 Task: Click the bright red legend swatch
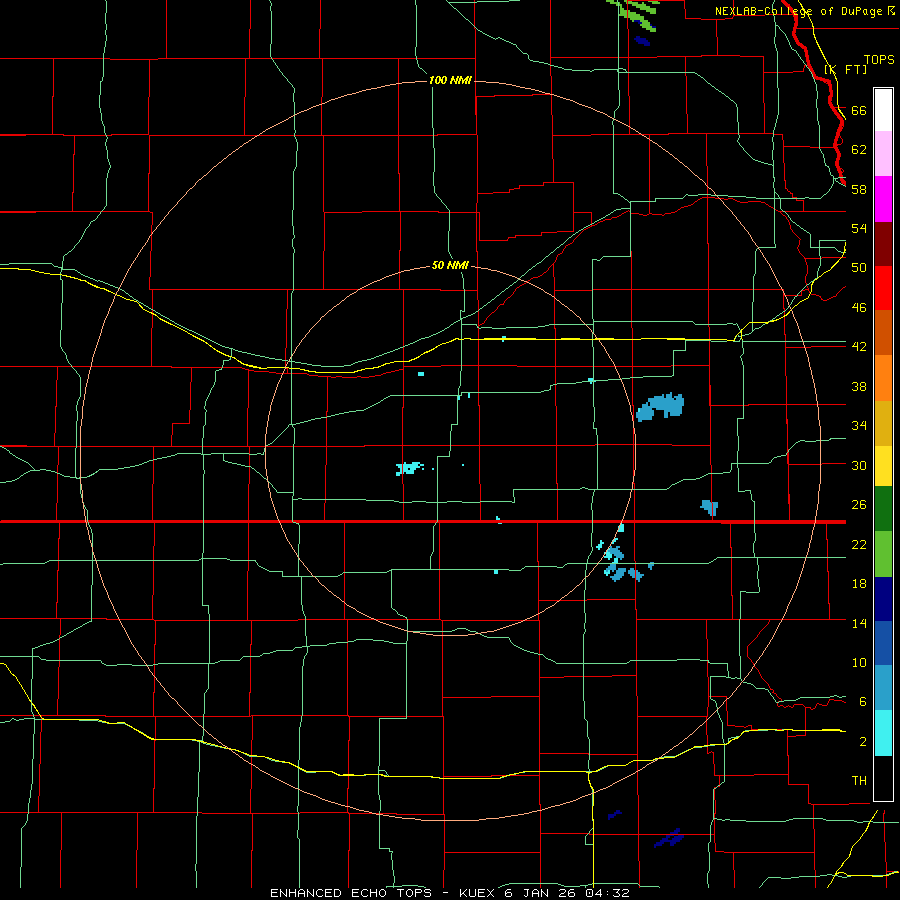coord(883,288)
